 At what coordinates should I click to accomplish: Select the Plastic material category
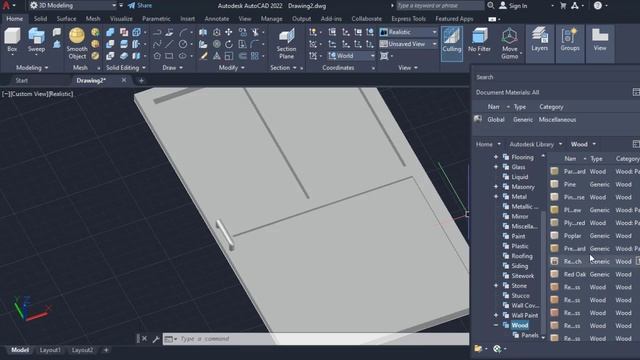520,246
